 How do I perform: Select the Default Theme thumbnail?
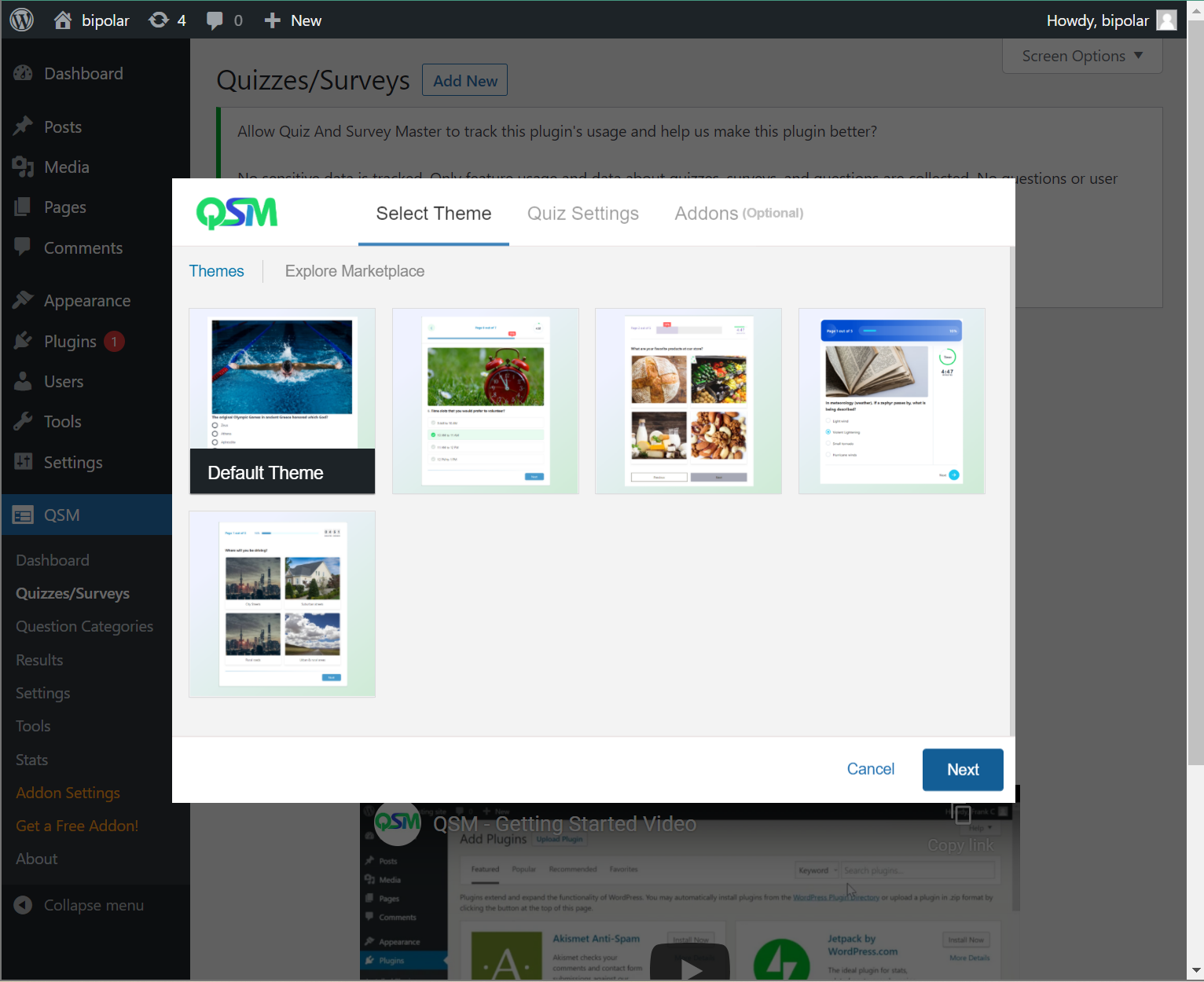coord(282,401)
